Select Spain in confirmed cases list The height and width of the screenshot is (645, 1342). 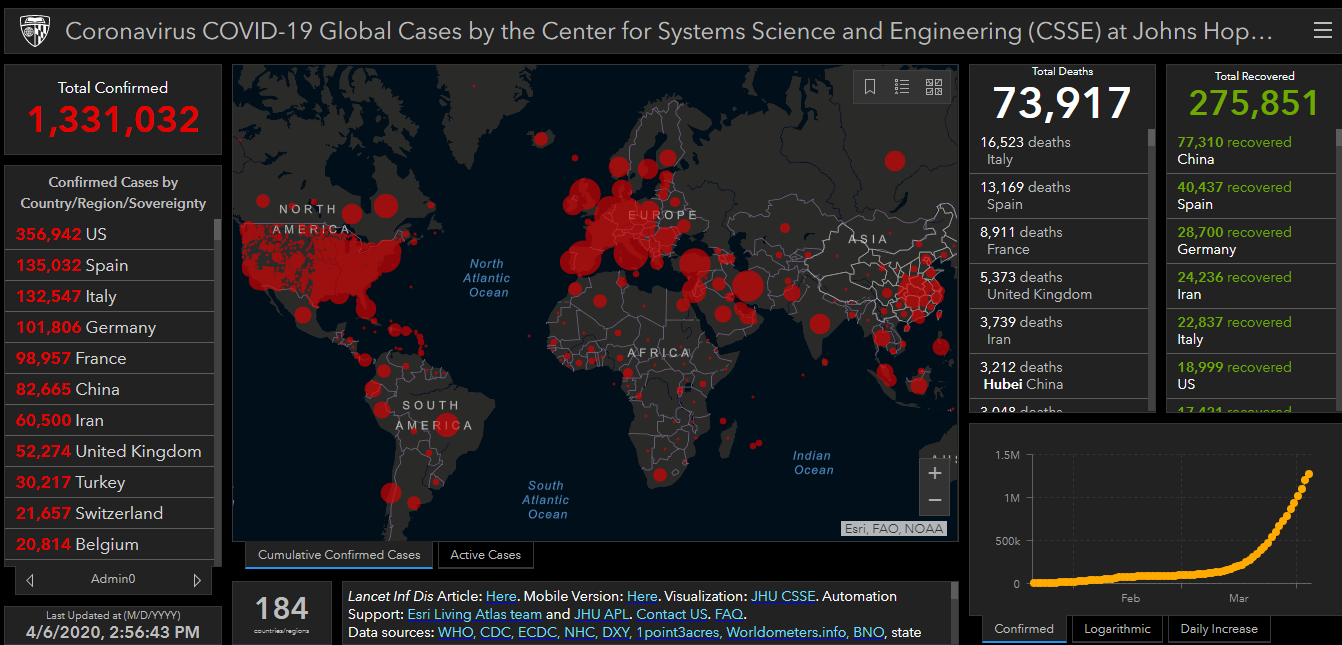tap(109, 265)
